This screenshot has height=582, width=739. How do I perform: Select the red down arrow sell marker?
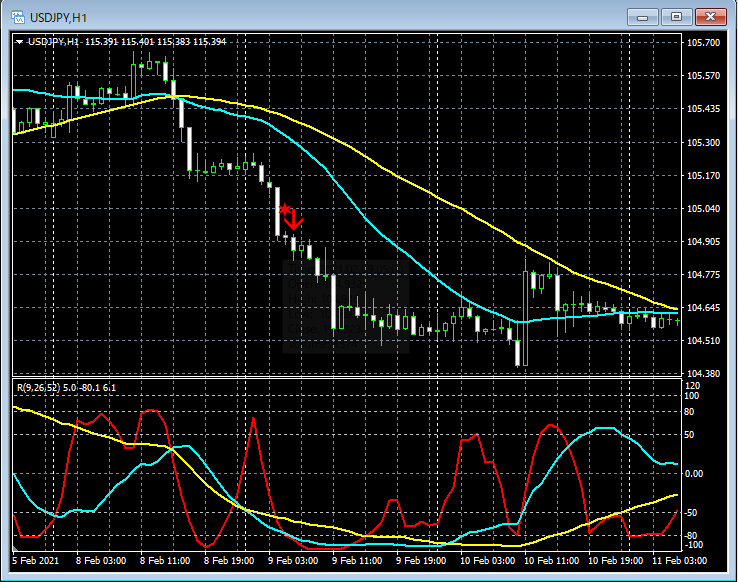(294, 220)
